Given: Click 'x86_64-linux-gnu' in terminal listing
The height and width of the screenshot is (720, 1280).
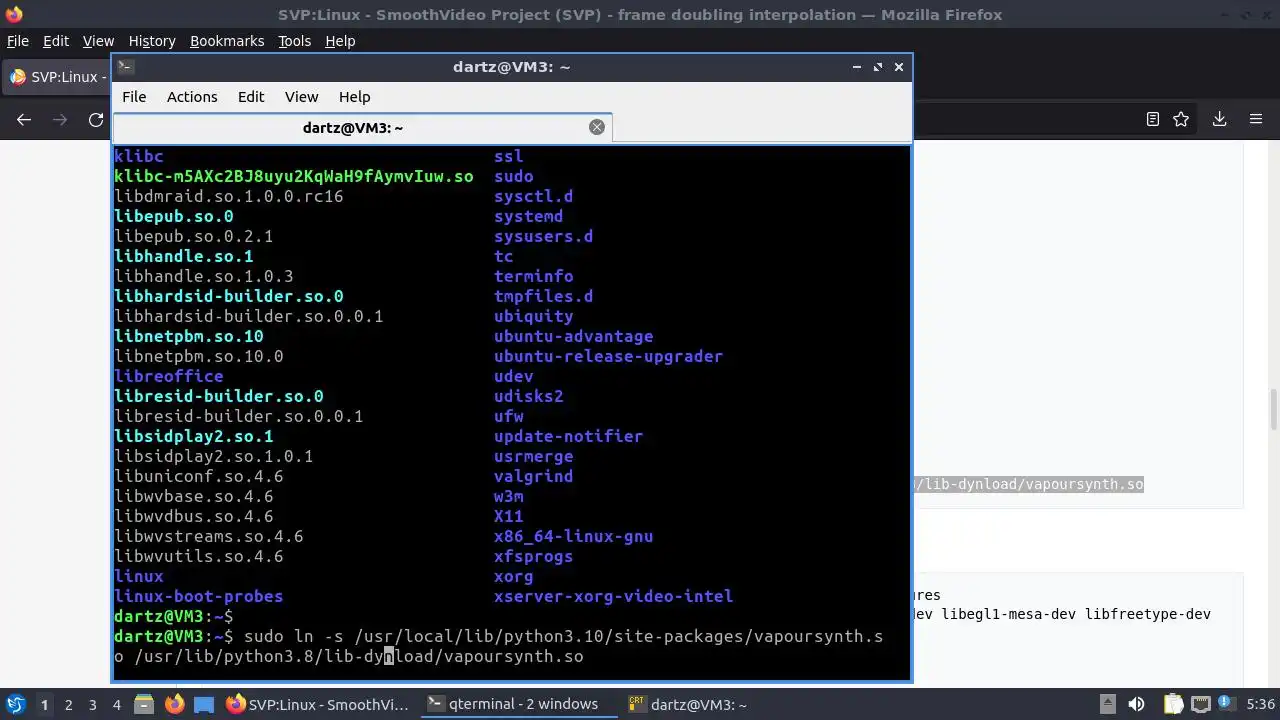Looking at the screenshot, I should pyautogui.click(x=573, y=536).
